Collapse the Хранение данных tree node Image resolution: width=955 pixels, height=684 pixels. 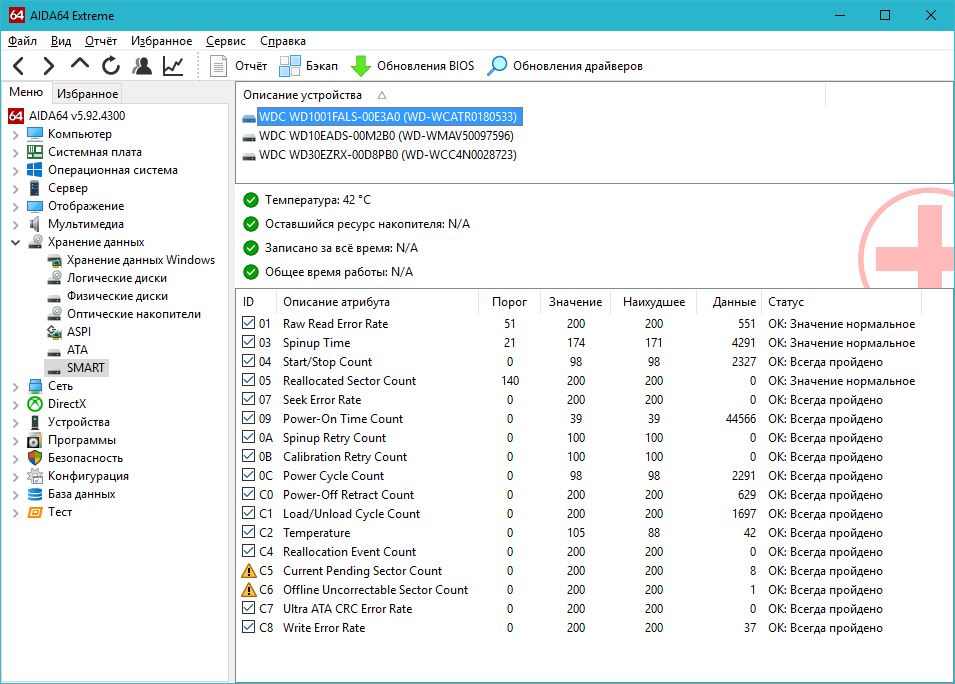16,242
